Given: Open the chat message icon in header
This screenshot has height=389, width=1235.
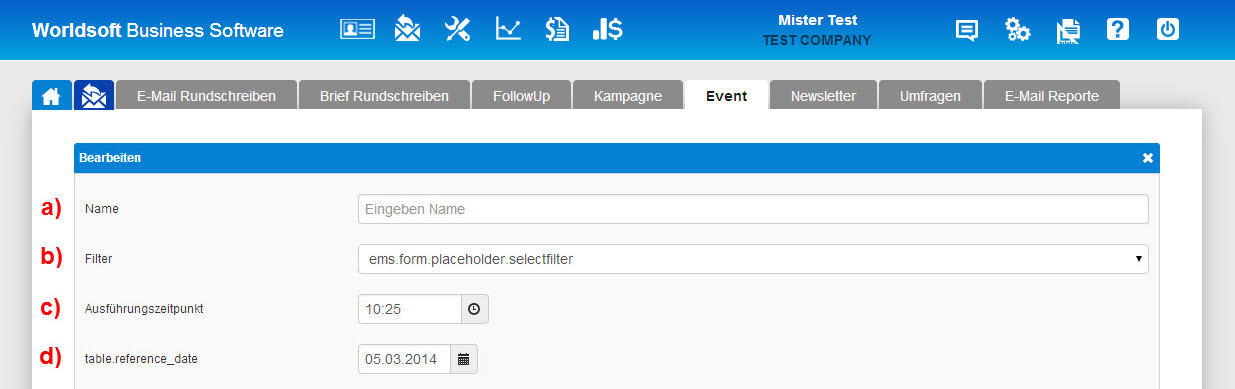Looking at the screenshot, I should click(x=966, y=31).
